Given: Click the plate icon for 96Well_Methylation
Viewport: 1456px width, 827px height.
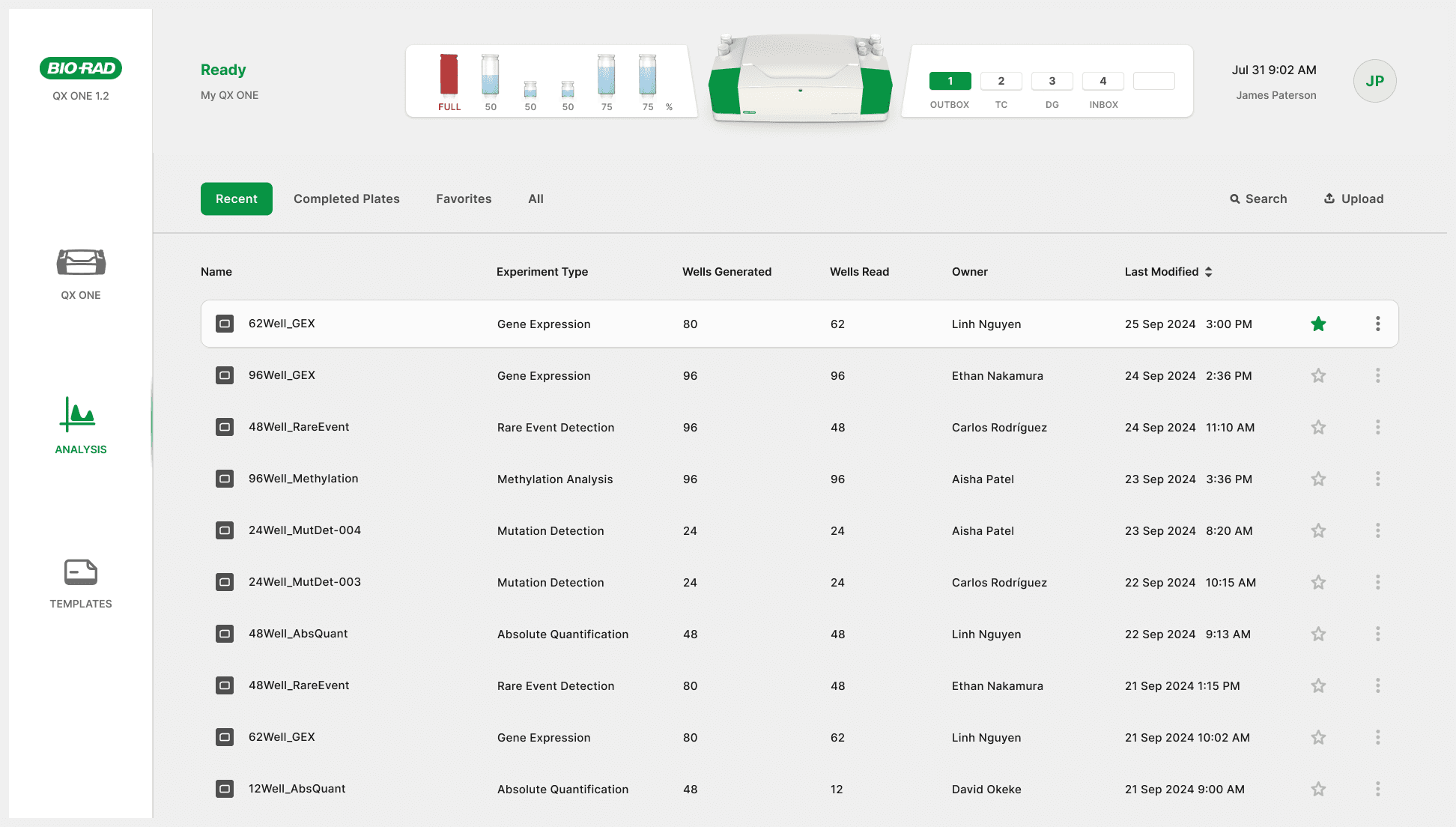Looking at the screenshot, I should (225, 479).
